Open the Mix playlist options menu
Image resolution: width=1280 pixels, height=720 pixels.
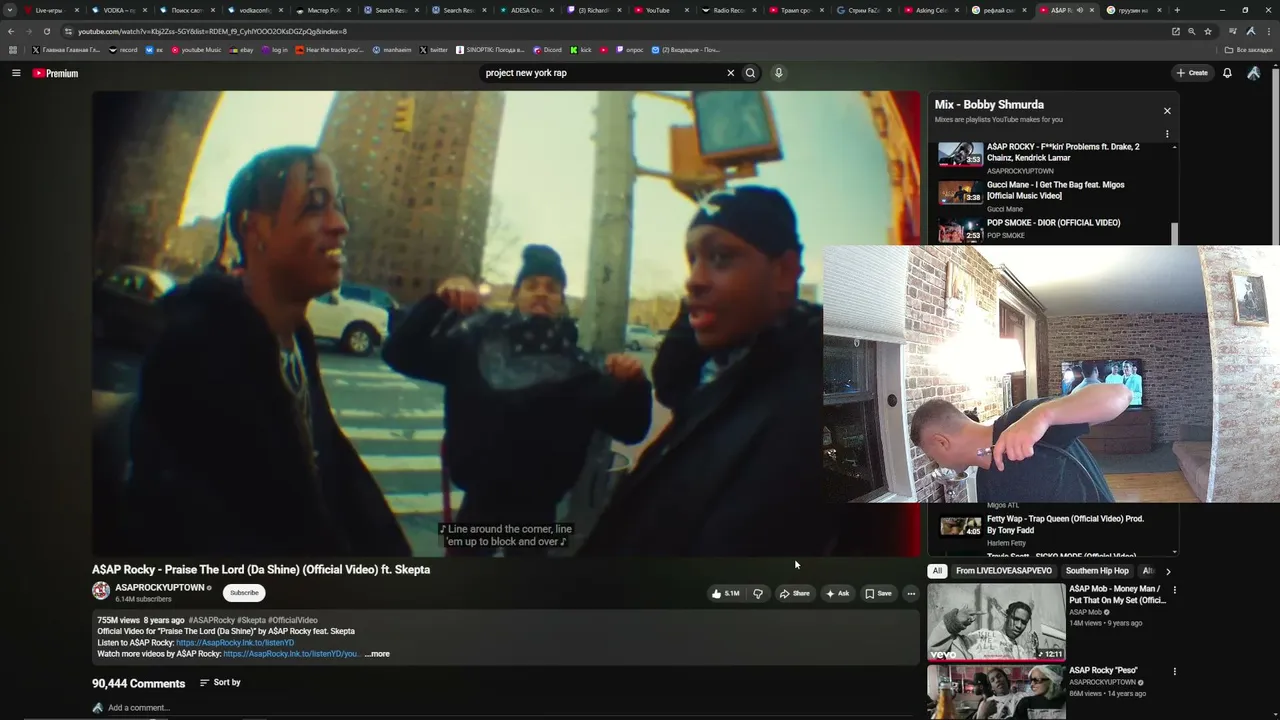(x=1167, y=134)
